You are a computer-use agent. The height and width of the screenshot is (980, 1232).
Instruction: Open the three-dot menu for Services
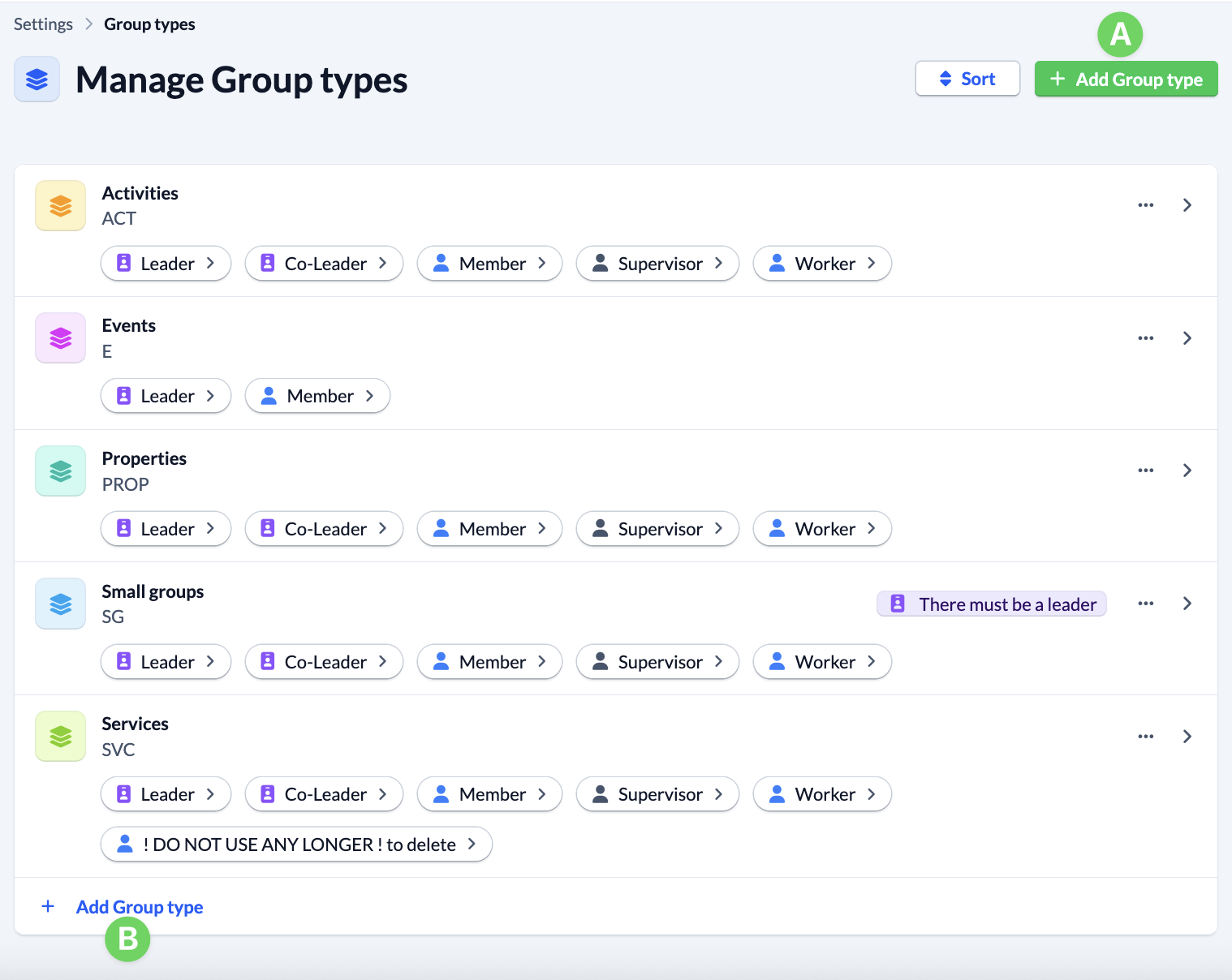pyautogui.click(x=1145, y=737)
